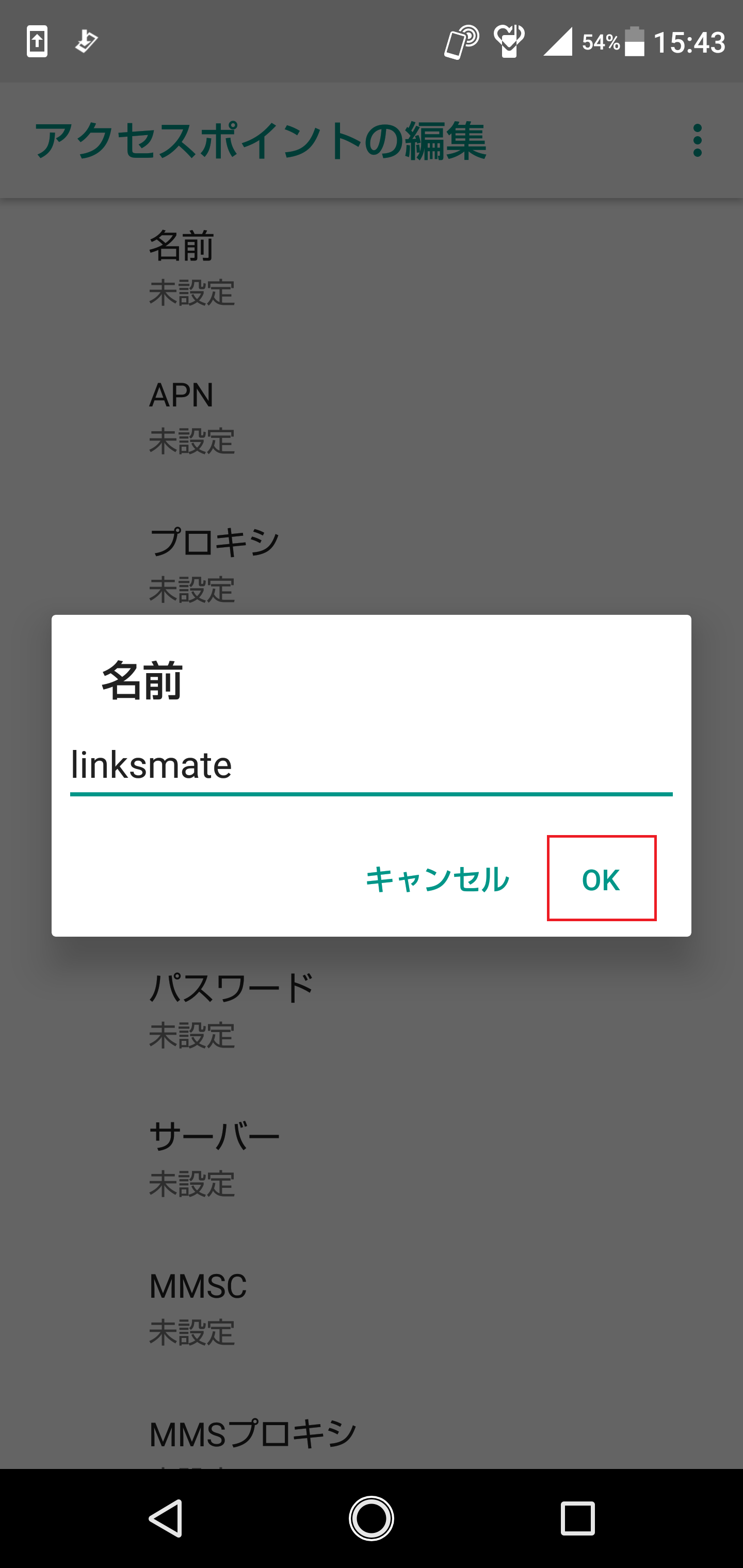Viewport: 743px width, 1568px height.
Task: Tap the upload status bar icon
Action: tap(37, 41)
